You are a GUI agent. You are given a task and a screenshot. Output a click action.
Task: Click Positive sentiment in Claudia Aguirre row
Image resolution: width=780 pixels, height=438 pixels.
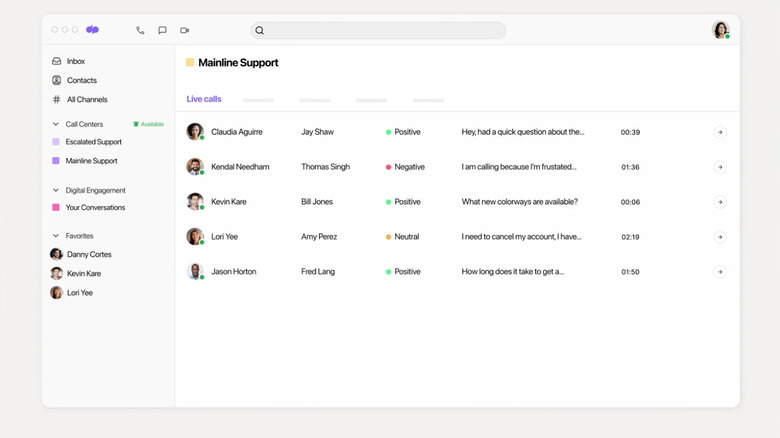click(x=403, y=132)
